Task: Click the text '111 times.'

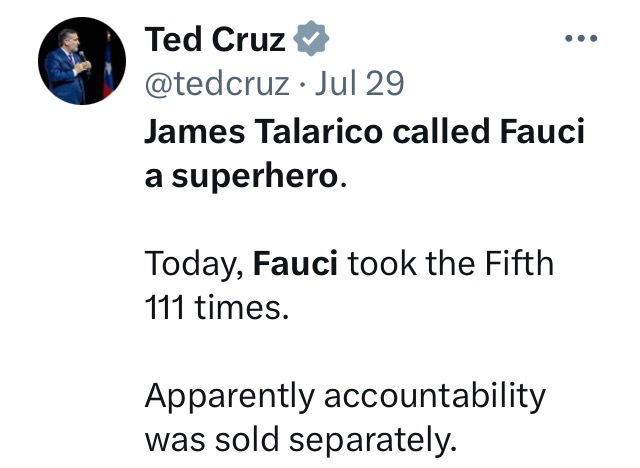Action: [x=217, y=307]
